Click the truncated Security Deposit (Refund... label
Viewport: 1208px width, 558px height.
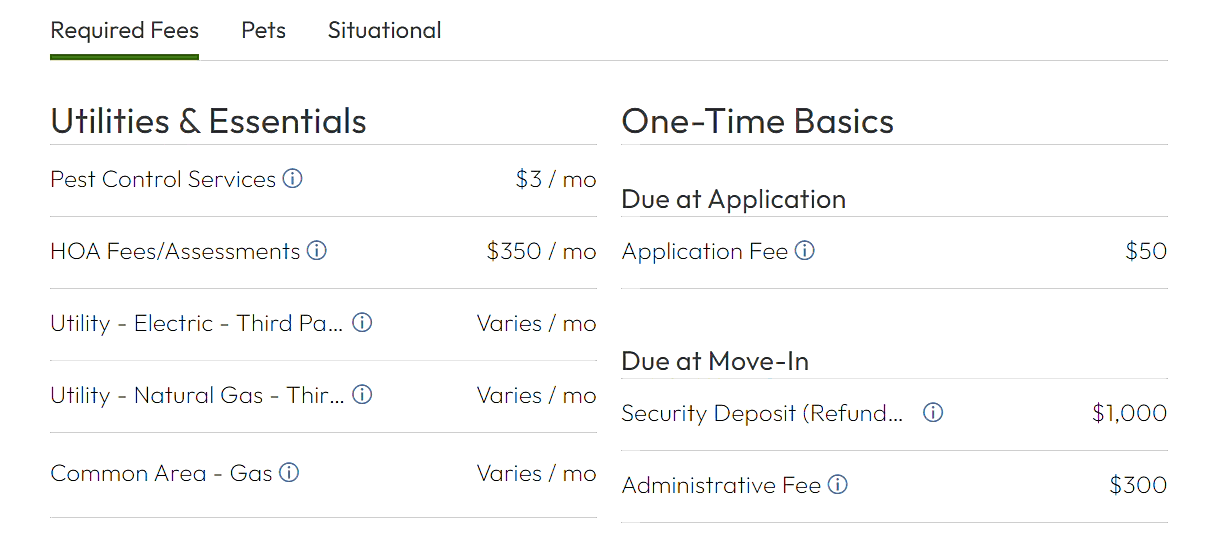tap(762, 413)
